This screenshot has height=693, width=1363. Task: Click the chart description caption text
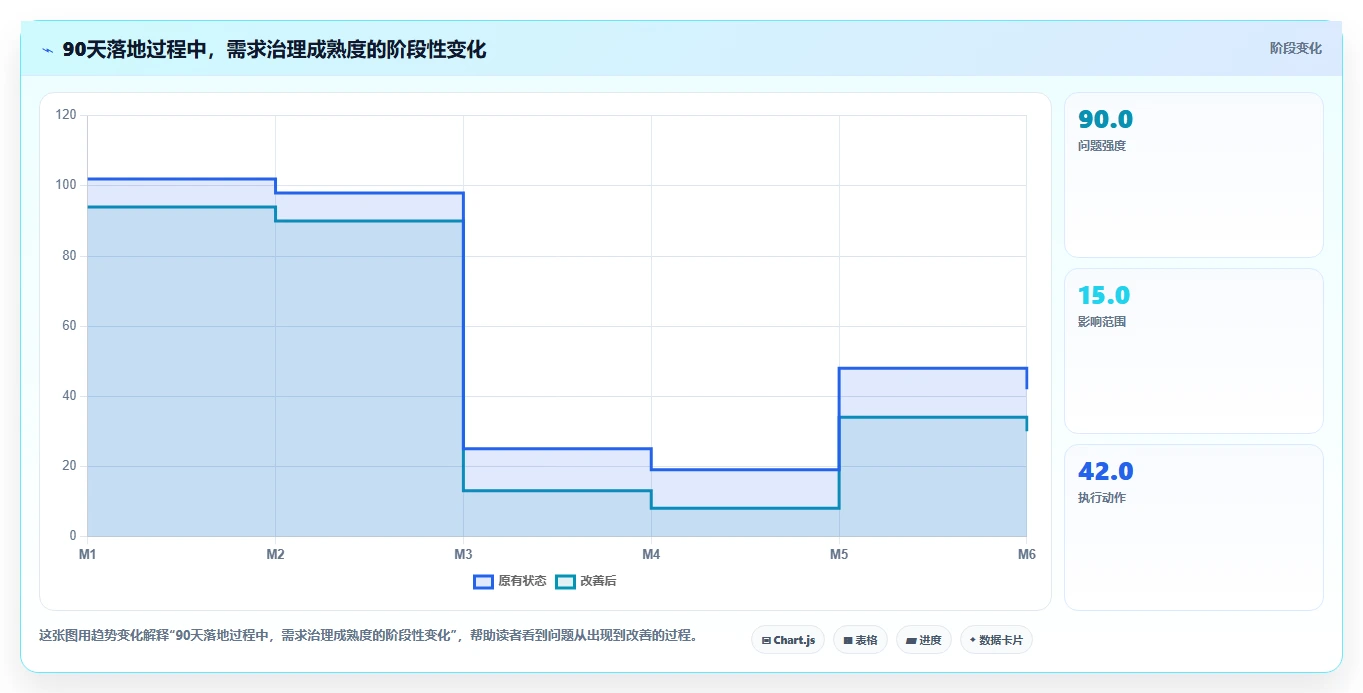tap(368, 635)
